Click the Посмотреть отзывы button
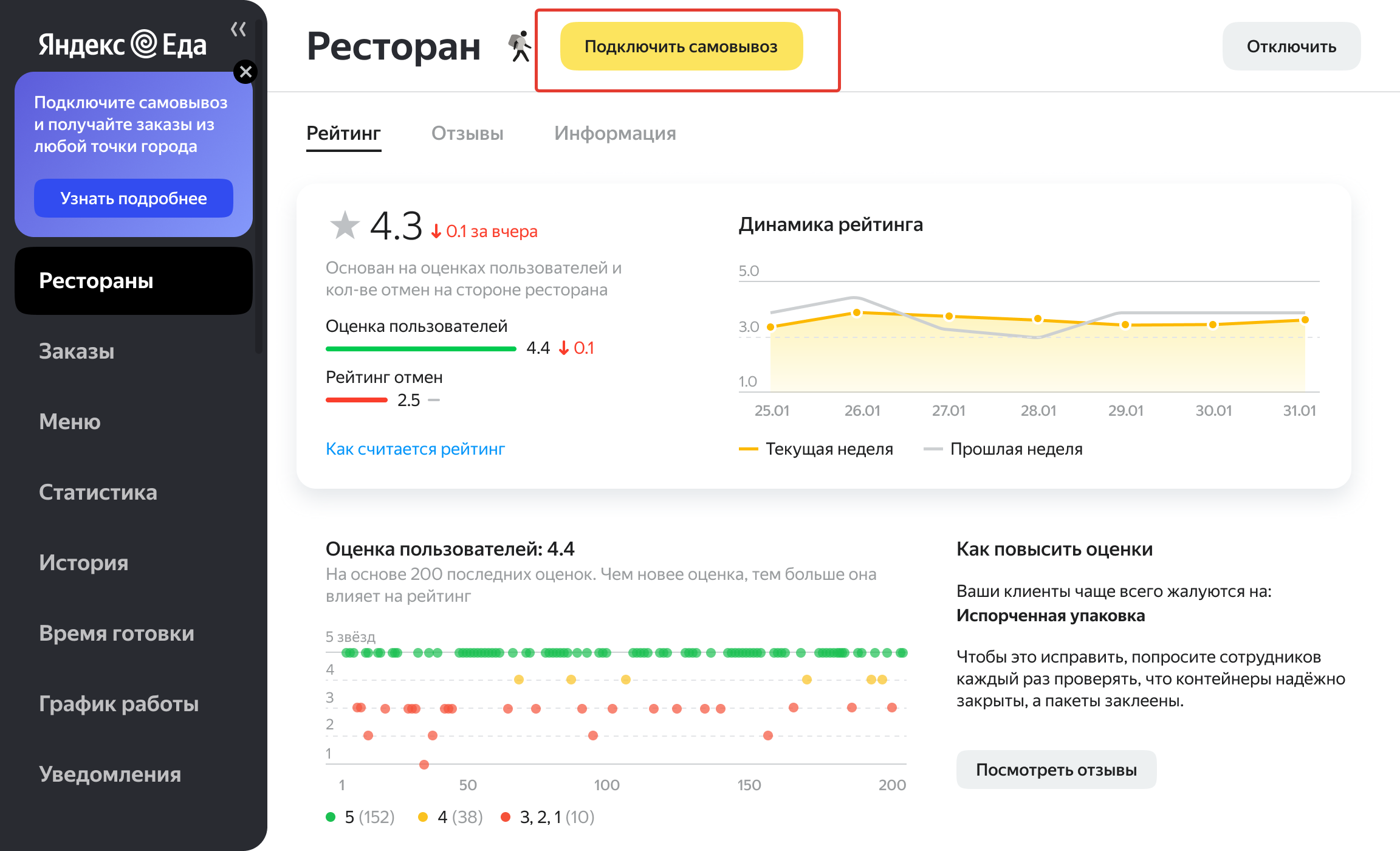This screenshot has width=1400, height=851. pos(1056,770)
